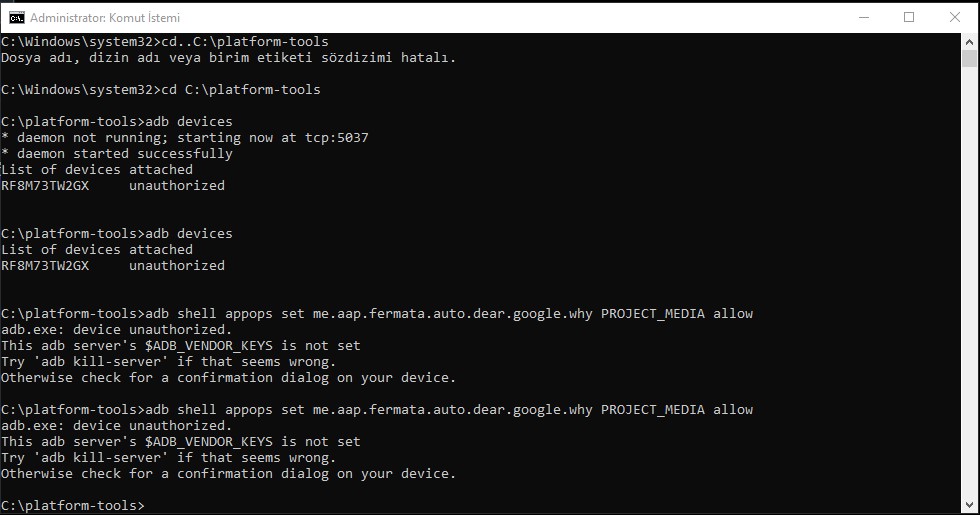The height and width of the screenshot is (515, 980).
Task: Click the first RF8M73TW2GX device serial
Action: pyautogui.click(x=45, y=186)
